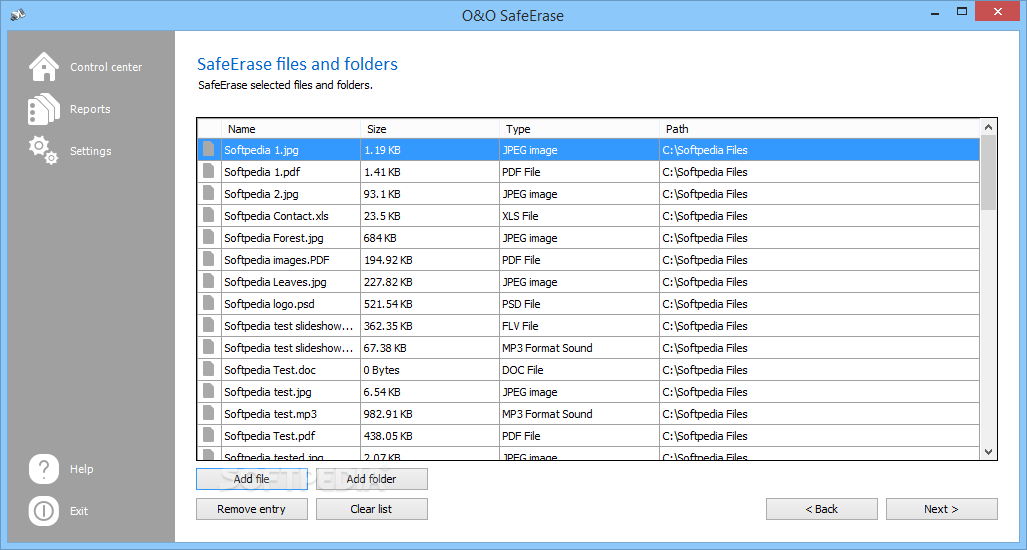The image size is (1027, 550).
Task: Click file icon beside Softpedia 1.jpg
Action: 208,149
